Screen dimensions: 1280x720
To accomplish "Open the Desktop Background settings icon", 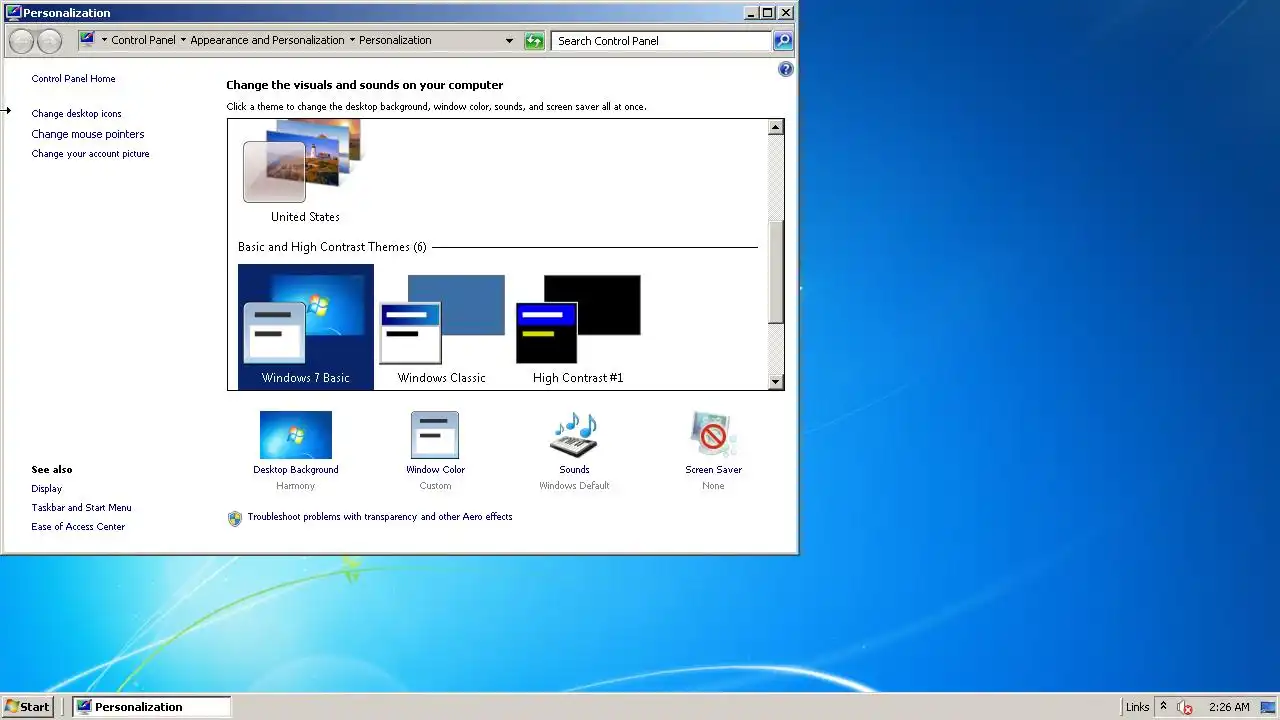I will (x=295, y=435).
